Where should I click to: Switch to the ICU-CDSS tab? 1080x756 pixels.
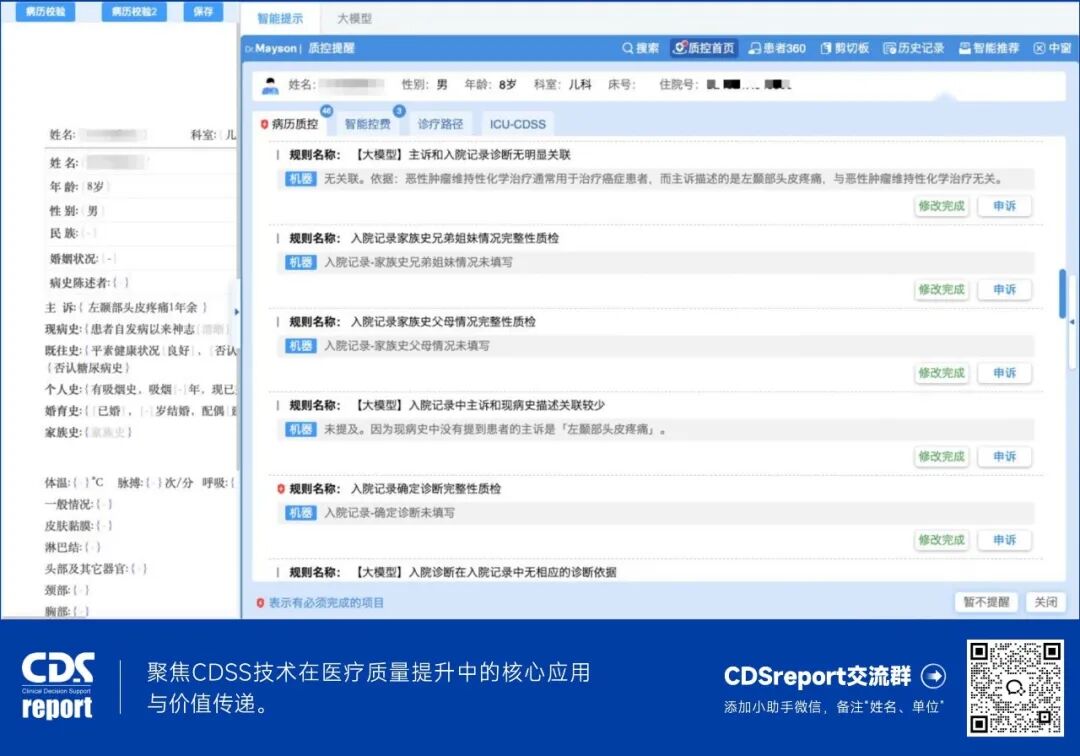tap(516, 124)
